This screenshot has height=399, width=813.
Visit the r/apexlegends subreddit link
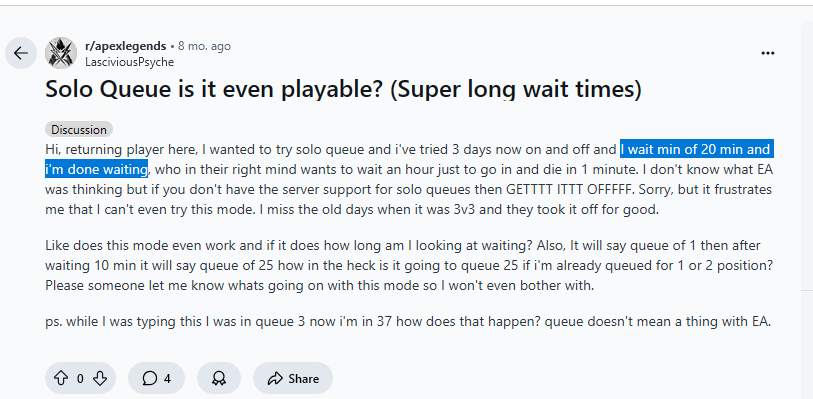125,46
